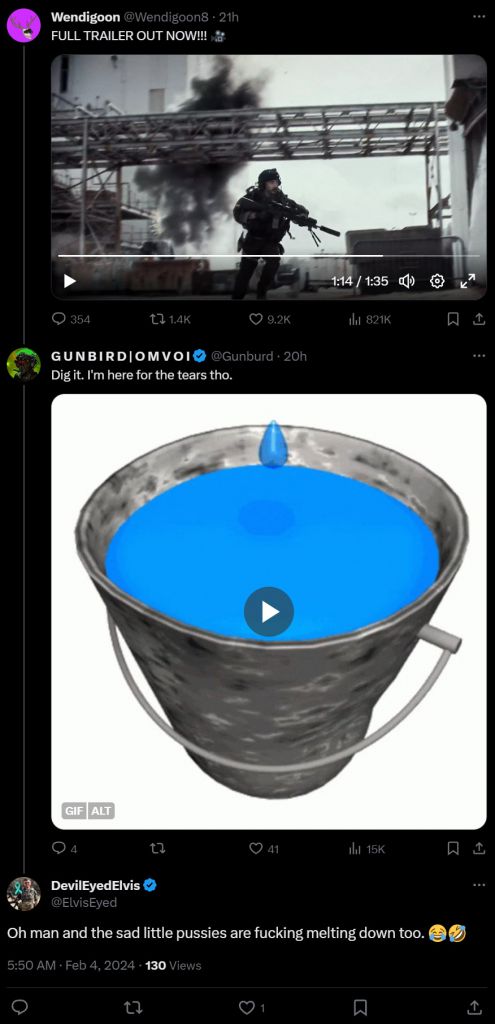The height and width of the screenshot is (1024, 495).
Task: Open video settings gear
Action: pos(438,281)
